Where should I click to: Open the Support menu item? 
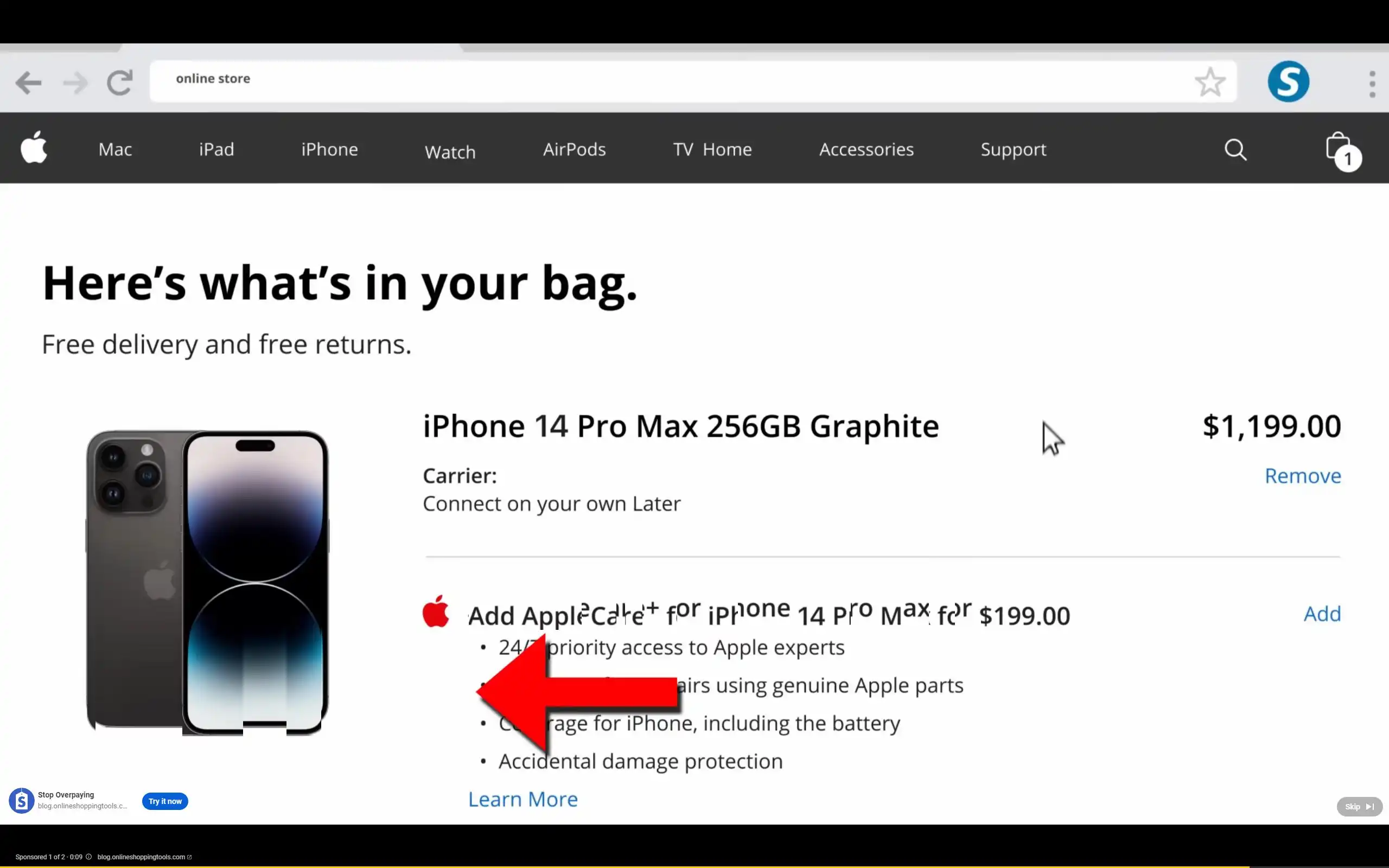[1013, 150]
